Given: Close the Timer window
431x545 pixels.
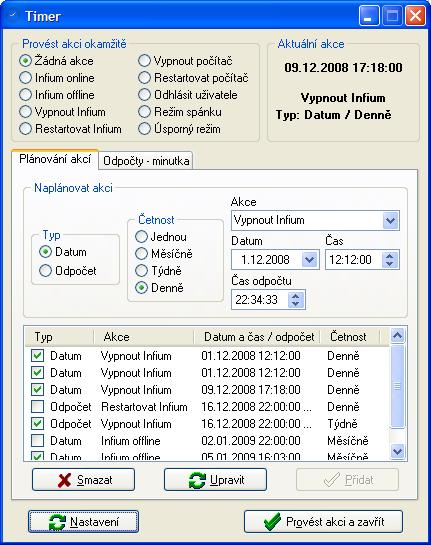Looking at the screenshot, I should point(415,16).
